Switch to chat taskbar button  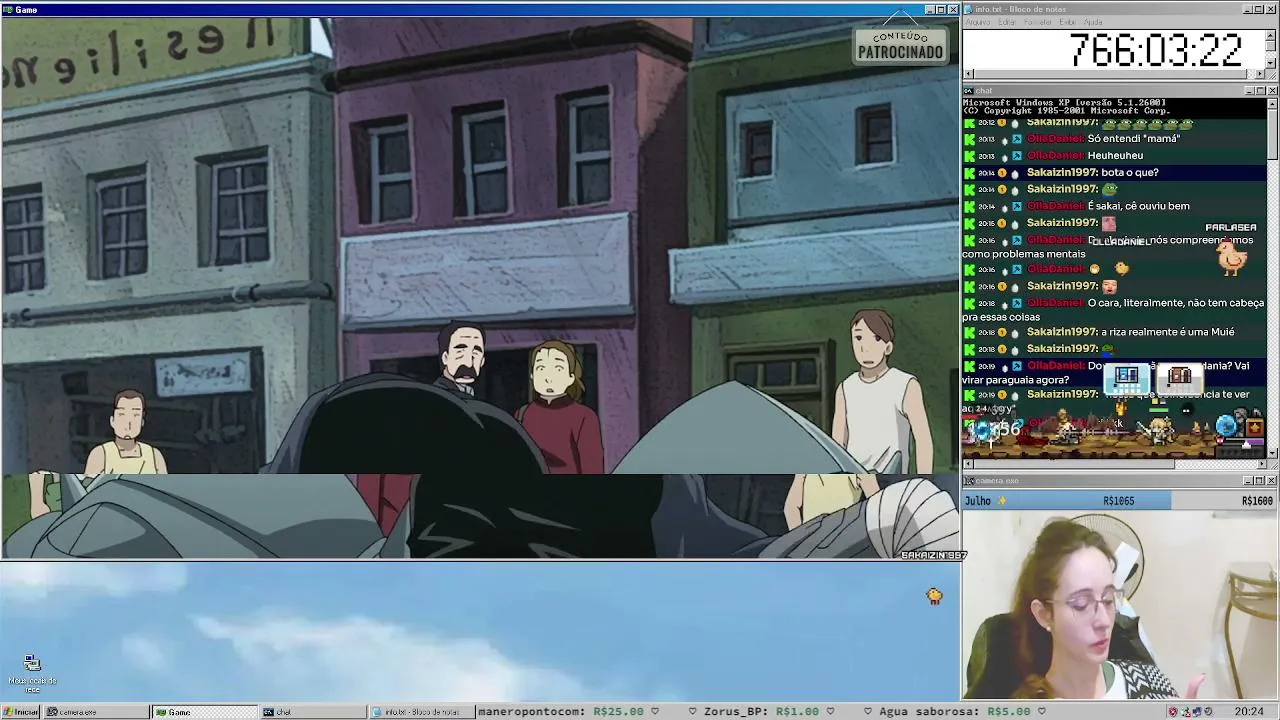(x=313, y=712)
